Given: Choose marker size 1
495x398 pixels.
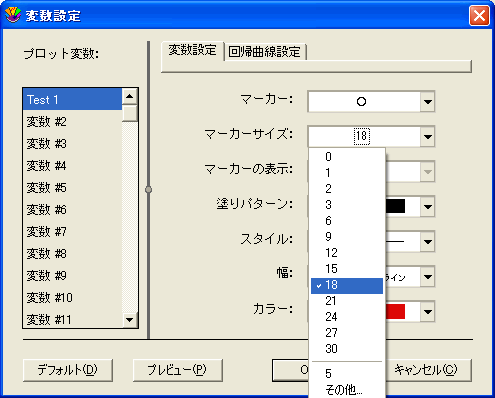Looking at the screenshot, I should click(347, 173).
